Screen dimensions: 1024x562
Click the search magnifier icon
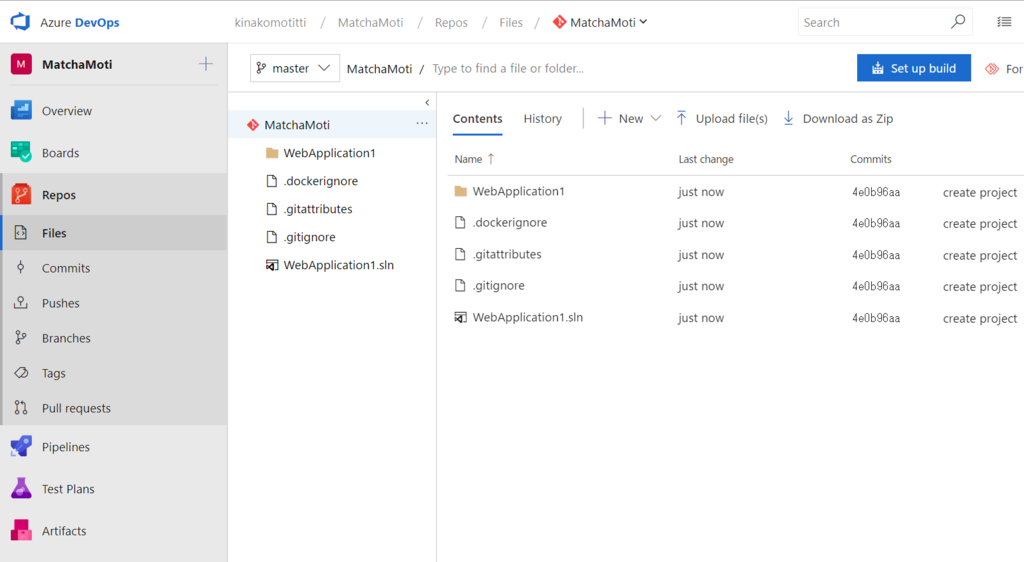957,22
